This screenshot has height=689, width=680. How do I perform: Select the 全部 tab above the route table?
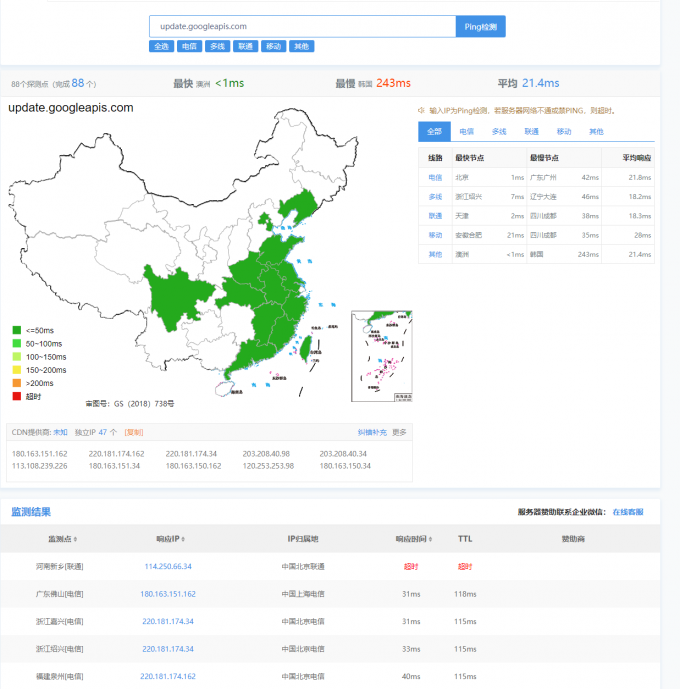434,131
